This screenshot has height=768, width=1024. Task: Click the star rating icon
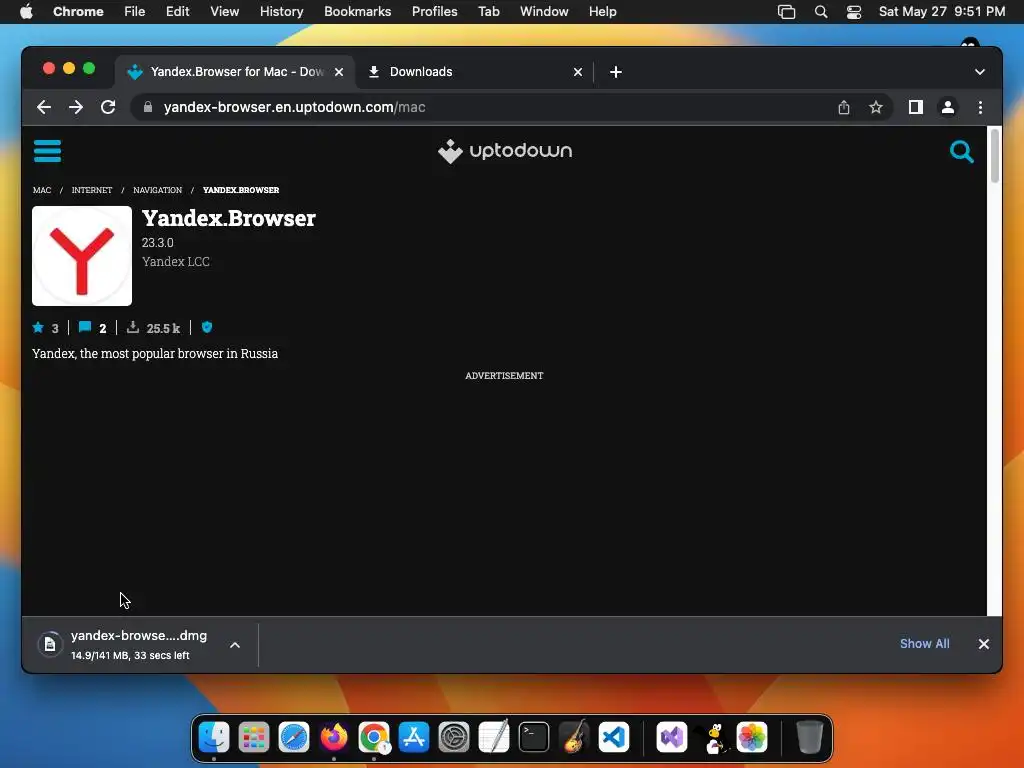[39, 327]
